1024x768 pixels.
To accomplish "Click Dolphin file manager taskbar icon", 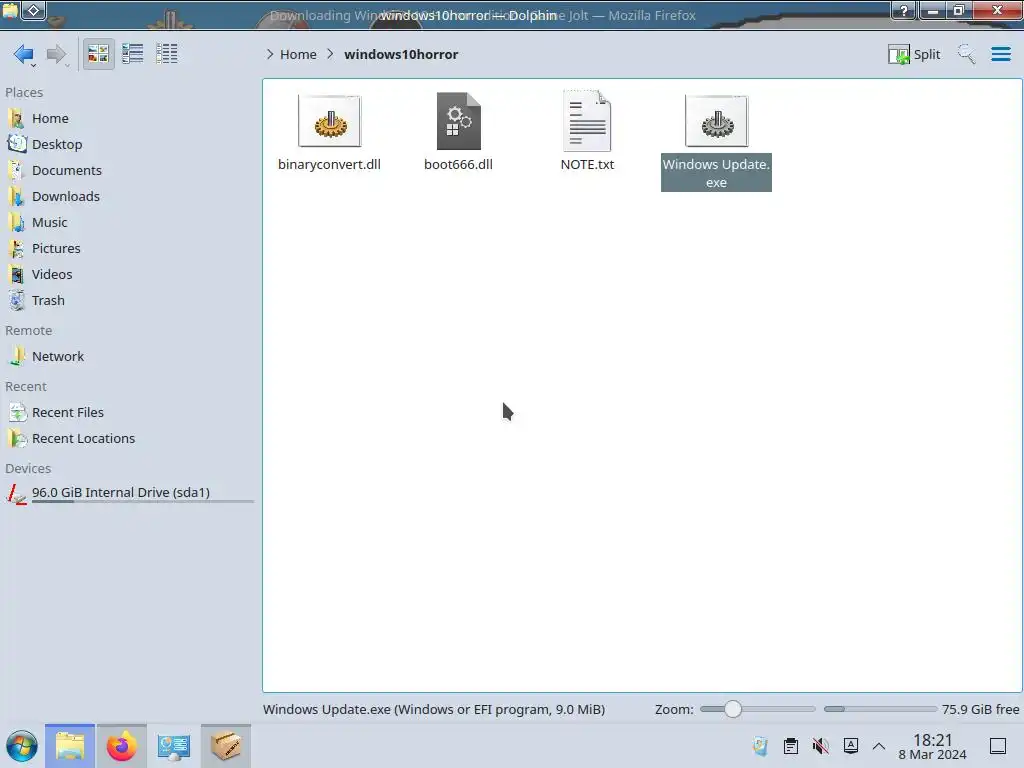I will point(70,746).
